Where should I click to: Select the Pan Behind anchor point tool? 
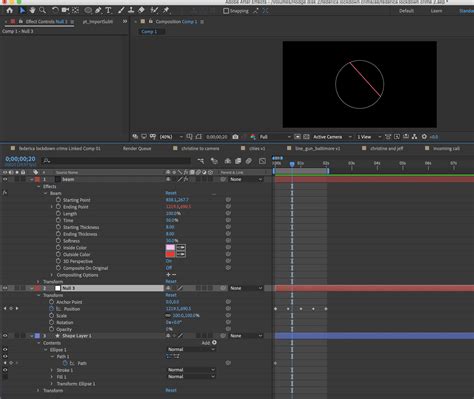[75, 11]
